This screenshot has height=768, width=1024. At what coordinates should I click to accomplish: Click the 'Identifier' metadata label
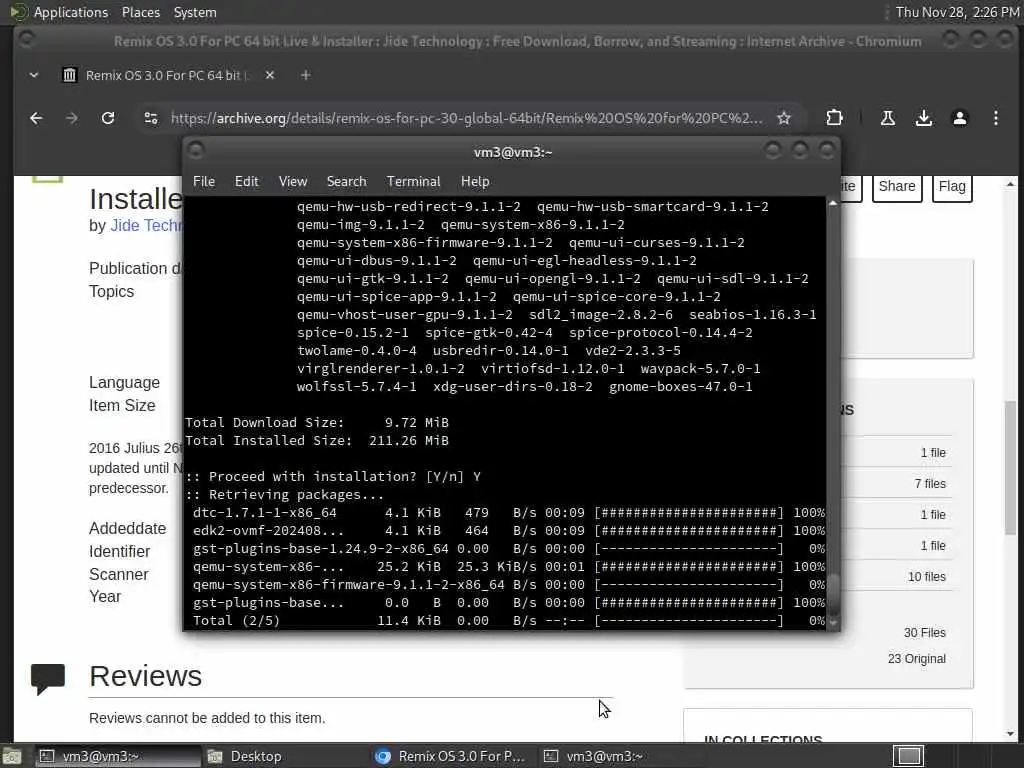[120, 552]
